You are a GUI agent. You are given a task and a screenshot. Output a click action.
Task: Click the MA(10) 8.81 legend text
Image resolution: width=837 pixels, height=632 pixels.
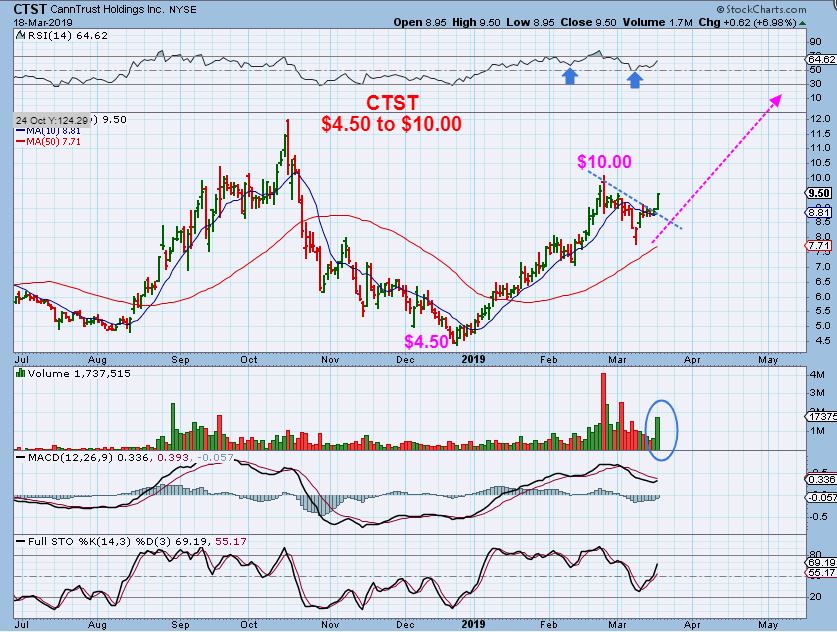click(x=53, y=131)
